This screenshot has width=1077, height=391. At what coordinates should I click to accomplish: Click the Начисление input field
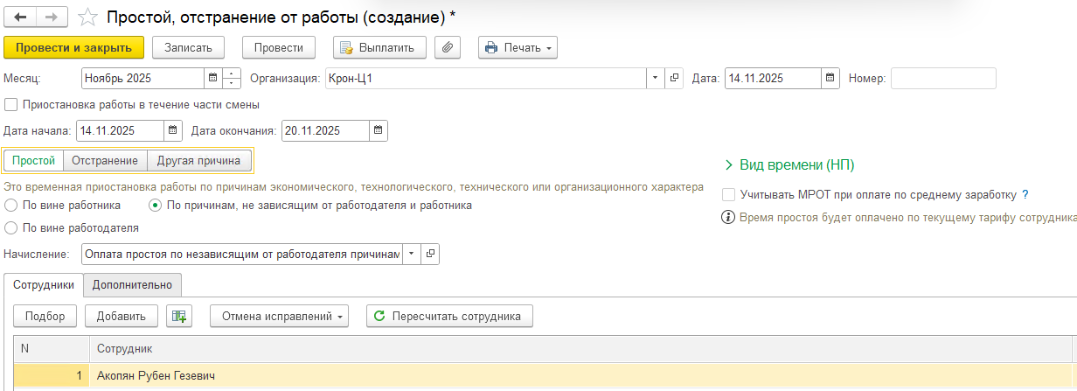241,254
